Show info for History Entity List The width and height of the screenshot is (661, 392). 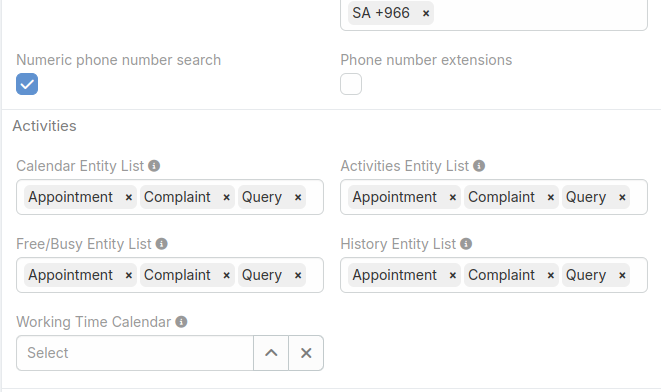pyautogui.click(x=466, y=244)
